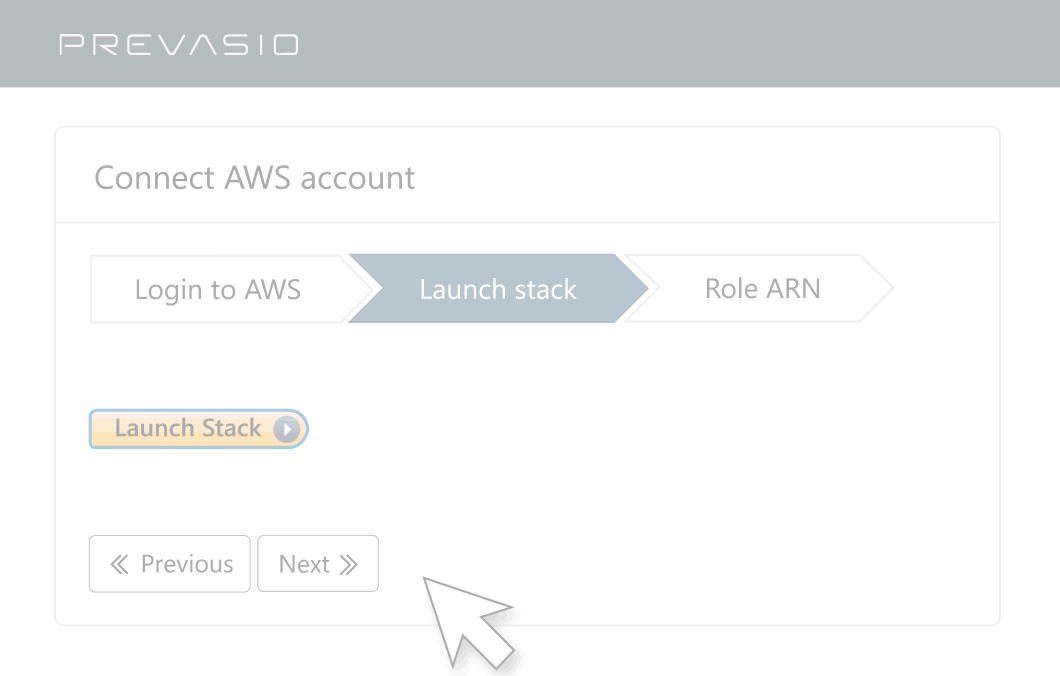1060x676 pixels.
Task: Click the double right chevron icon
Action: 348,564
